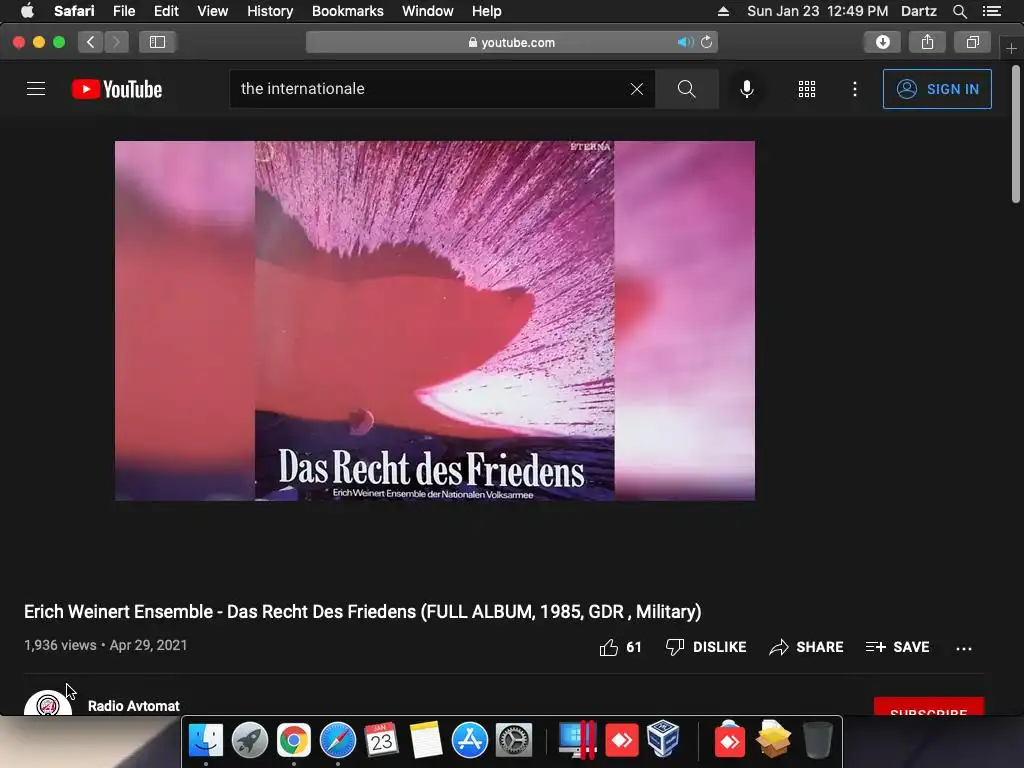Image resolution: width=1024 pixels, height=768 pixels.
Task: Open the File menu
Action: [x=123, y=11]
